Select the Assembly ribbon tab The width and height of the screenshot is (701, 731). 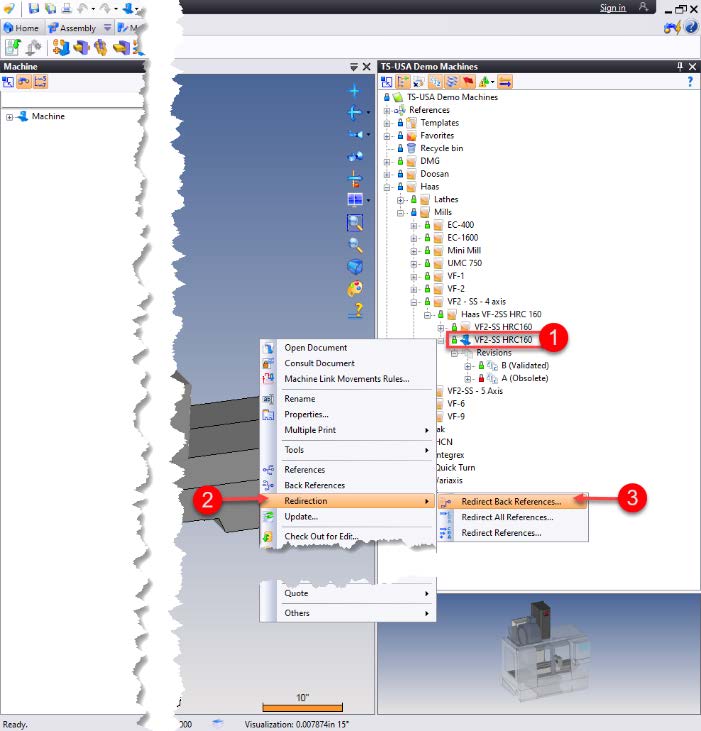(x=73, y=28)
